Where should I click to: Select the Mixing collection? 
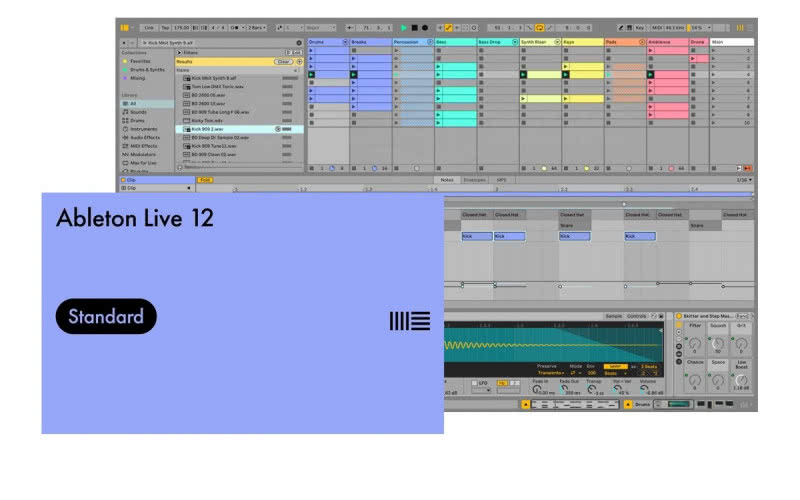click(138, 78)
